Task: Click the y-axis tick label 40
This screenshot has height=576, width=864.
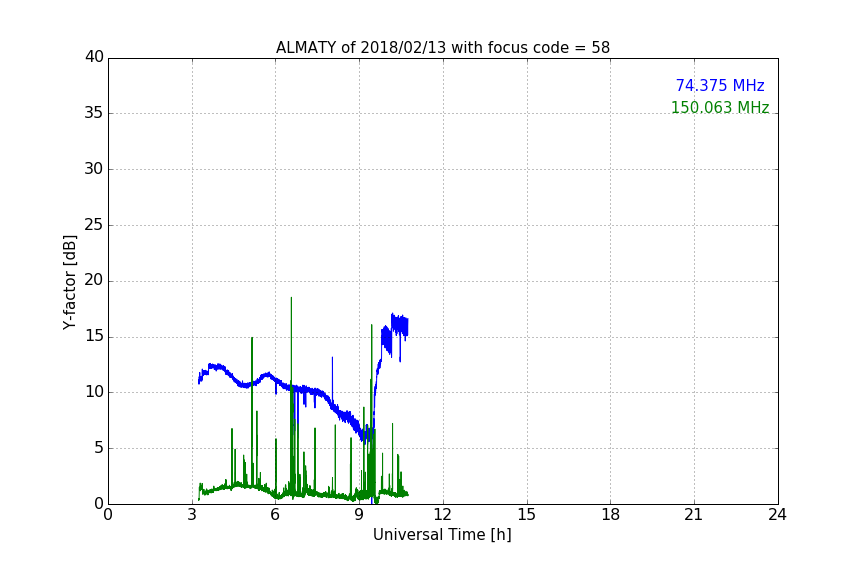Action: (x=94, y=57)
